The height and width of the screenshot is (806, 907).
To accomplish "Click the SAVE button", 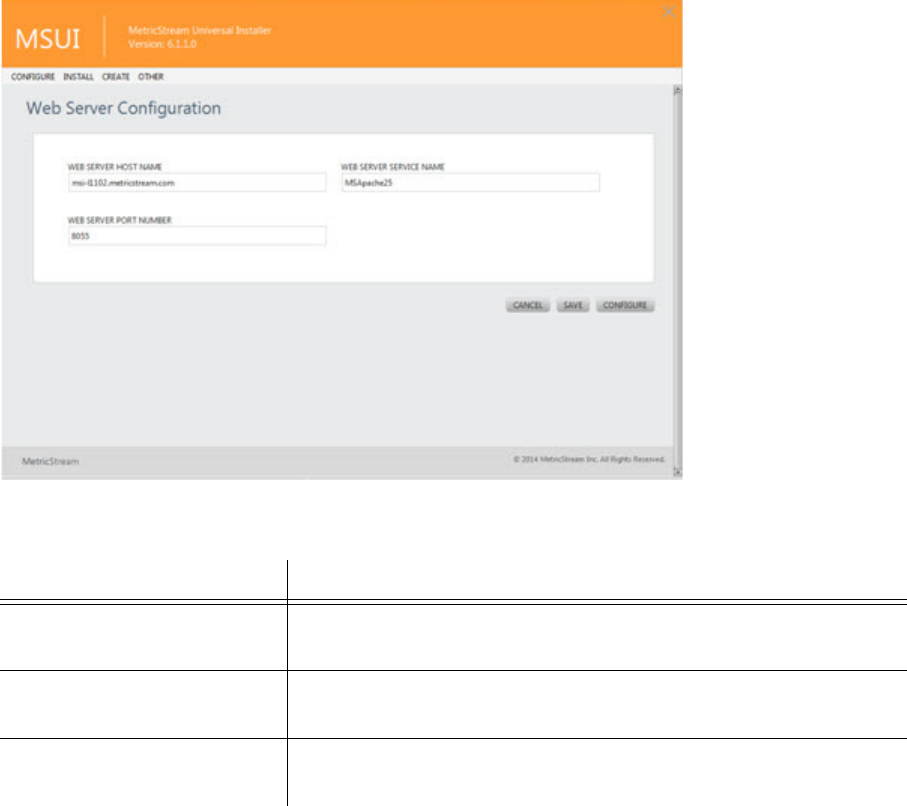I will click(x=573, y=306).
